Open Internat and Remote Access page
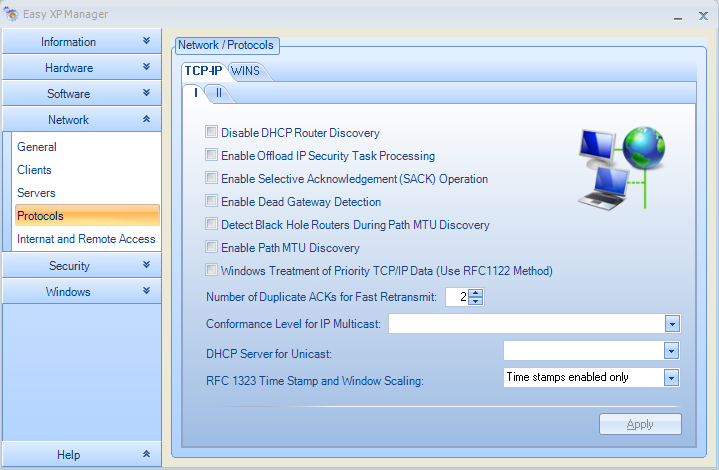This screenshot has height=470, width=719. [86, 239]
